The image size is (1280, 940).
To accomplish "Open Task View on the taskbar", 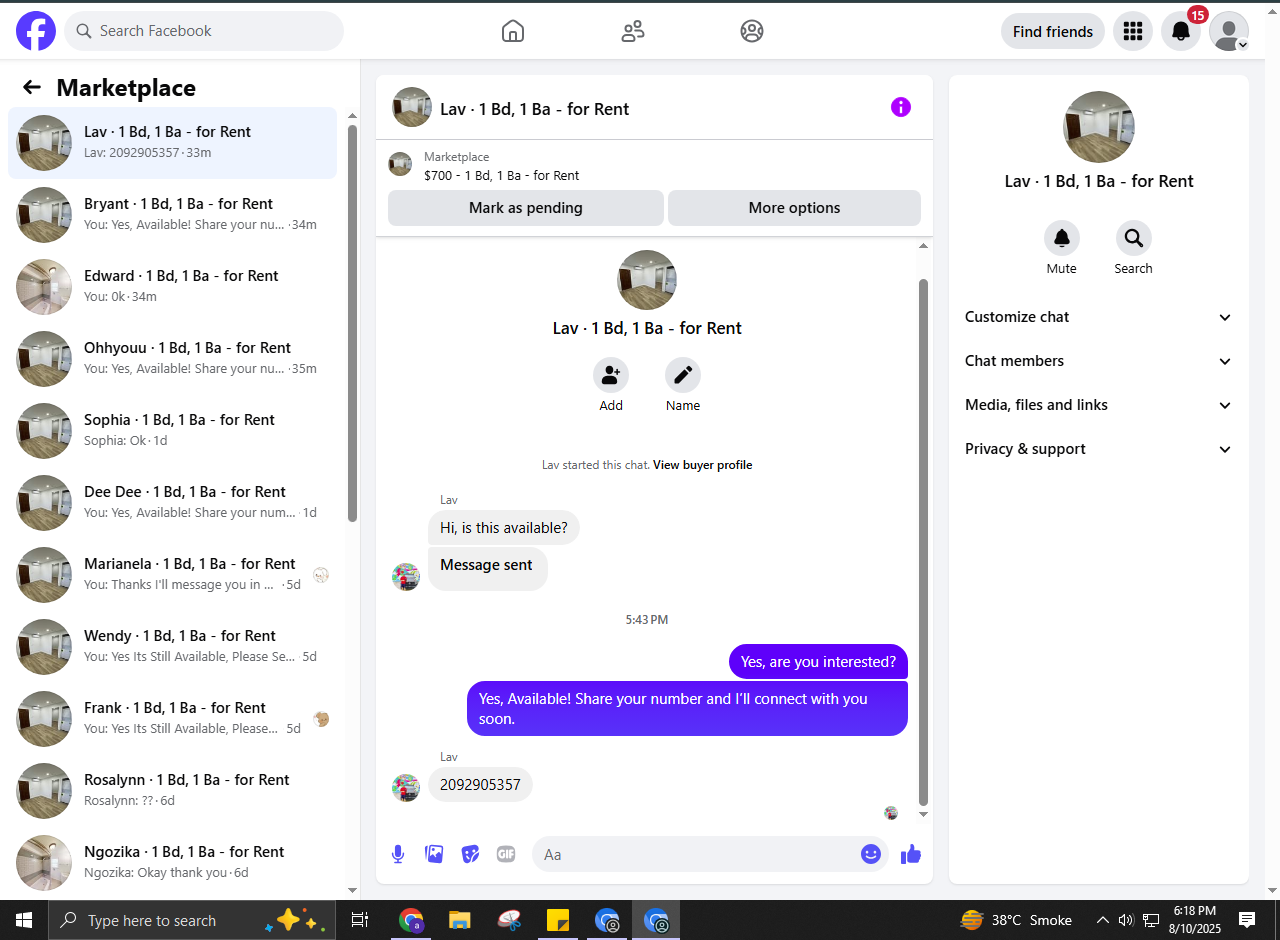I will point(360,920).
